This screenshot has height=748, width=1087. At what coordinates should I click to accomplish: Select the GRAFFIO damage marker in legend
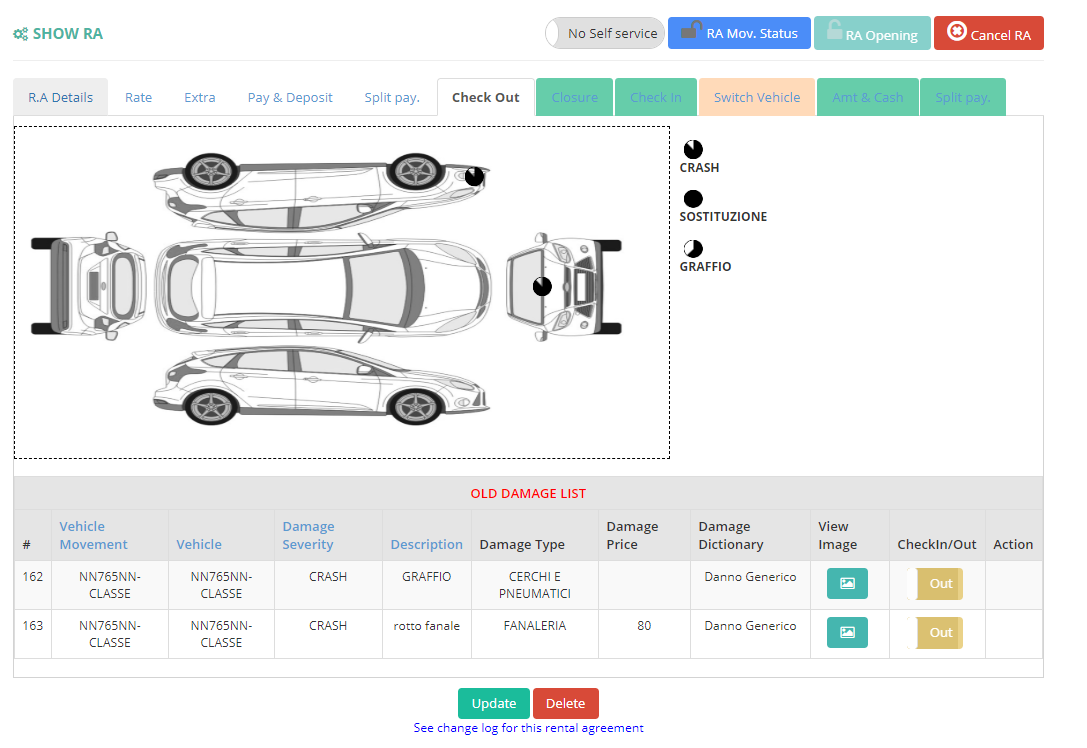point(693,248)
